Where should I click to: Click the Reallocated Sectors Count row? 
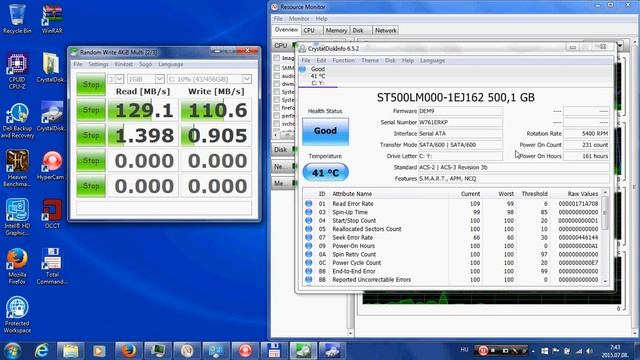point(451,229)
